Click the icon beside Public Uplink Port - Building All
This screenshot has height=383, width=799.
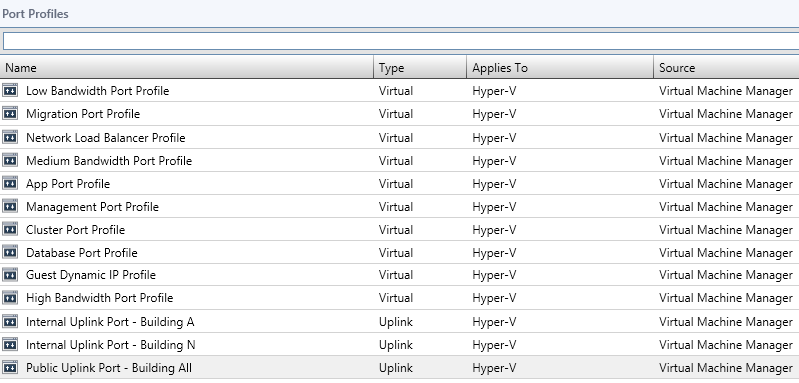coord(10,368)
